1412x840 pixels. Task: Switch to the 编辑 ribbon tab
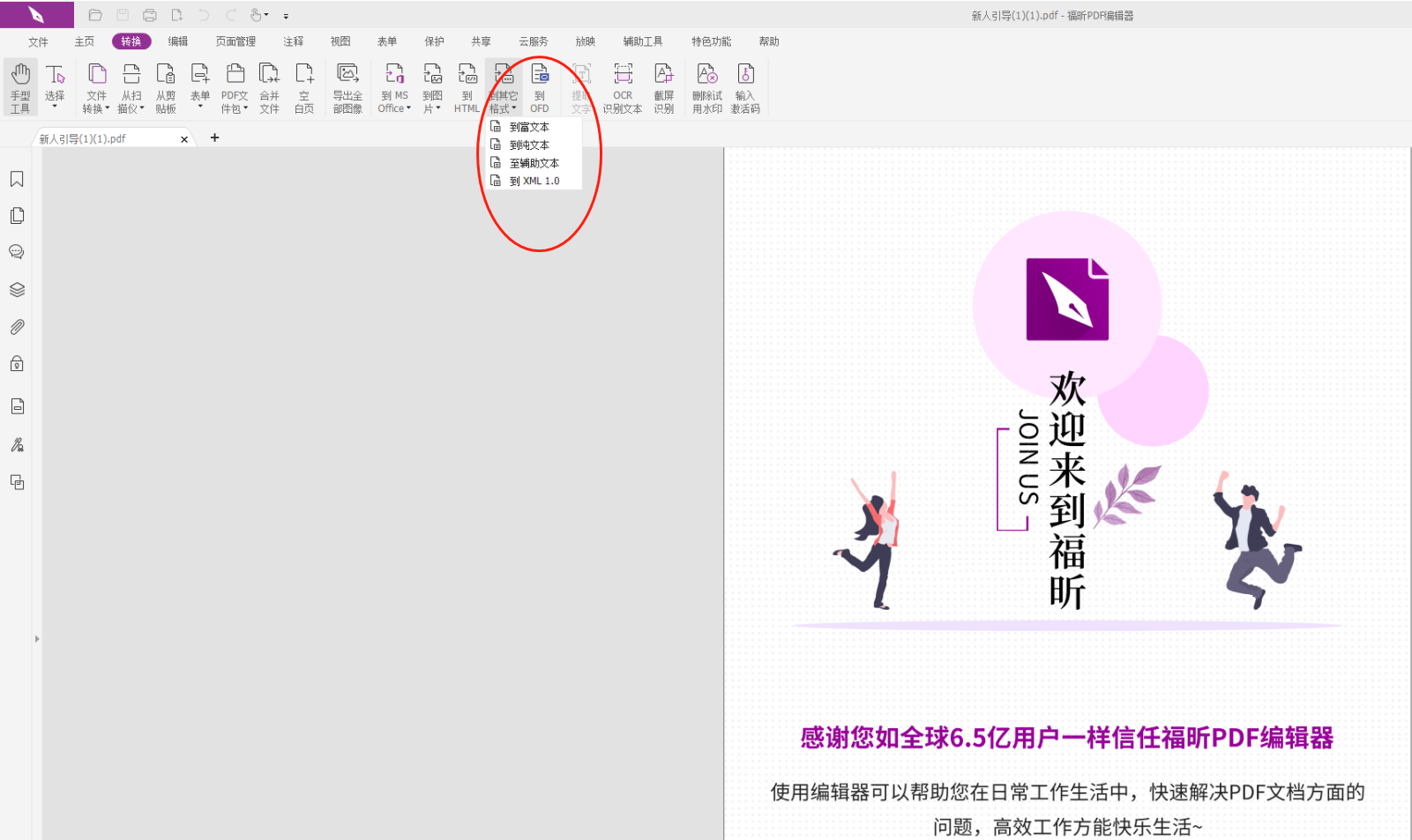(178, 41)
